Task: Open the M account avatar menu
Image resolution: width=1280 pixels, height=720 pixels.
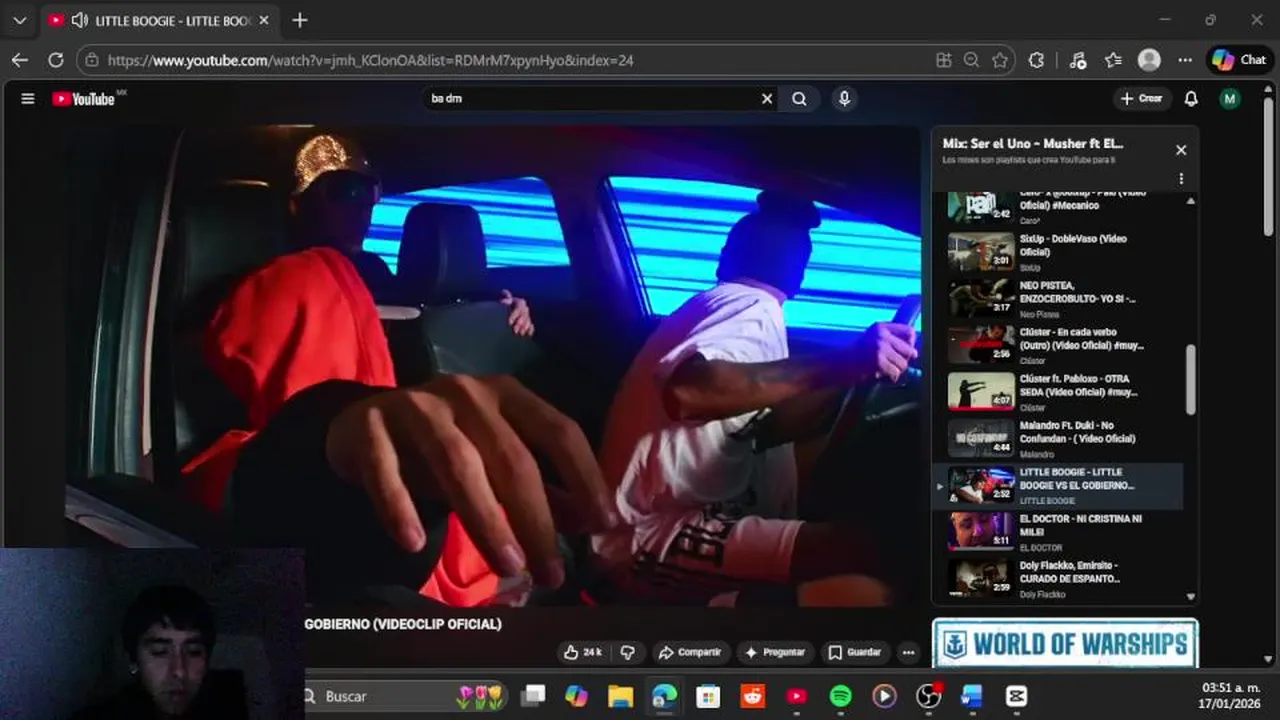Action: coord(1230,99)
